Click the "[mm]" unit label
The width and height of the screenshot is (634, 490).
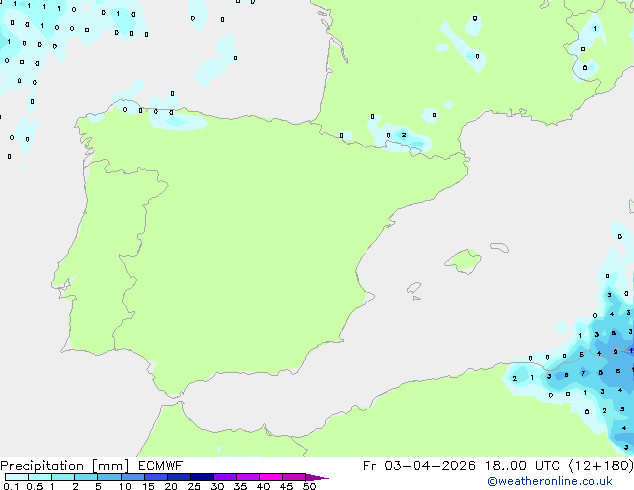(x=110, y=466)
